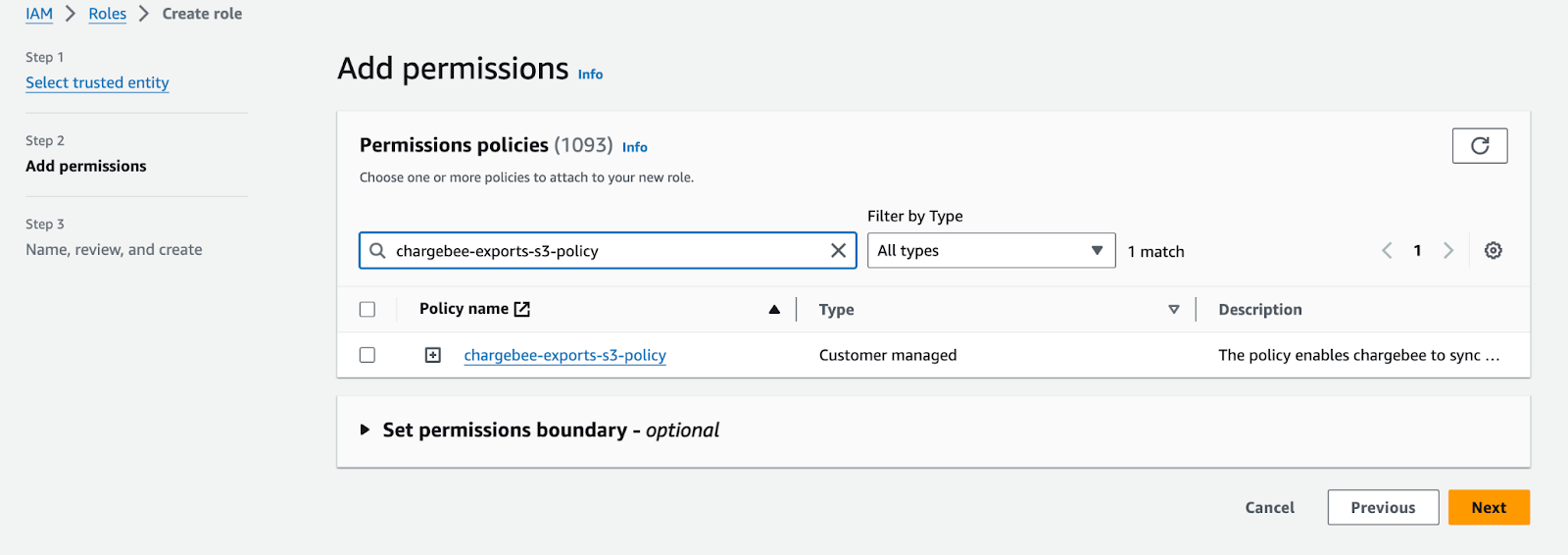Sort by the Type column arrow

(x=1173, y=310)
